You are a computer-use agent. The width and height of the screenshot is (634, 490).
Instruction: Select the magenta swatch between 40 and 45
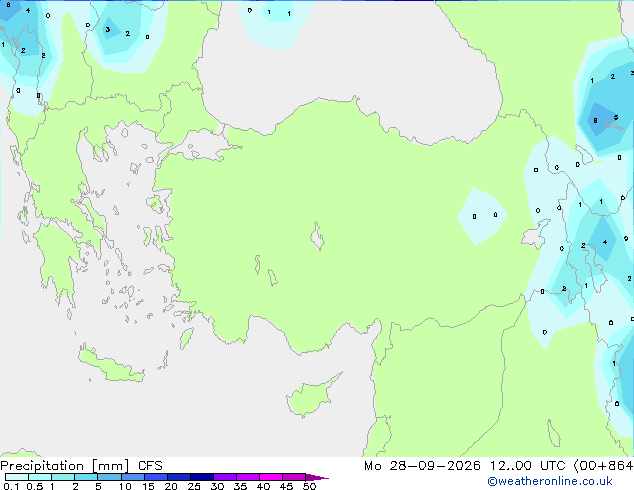coord(271,477)
